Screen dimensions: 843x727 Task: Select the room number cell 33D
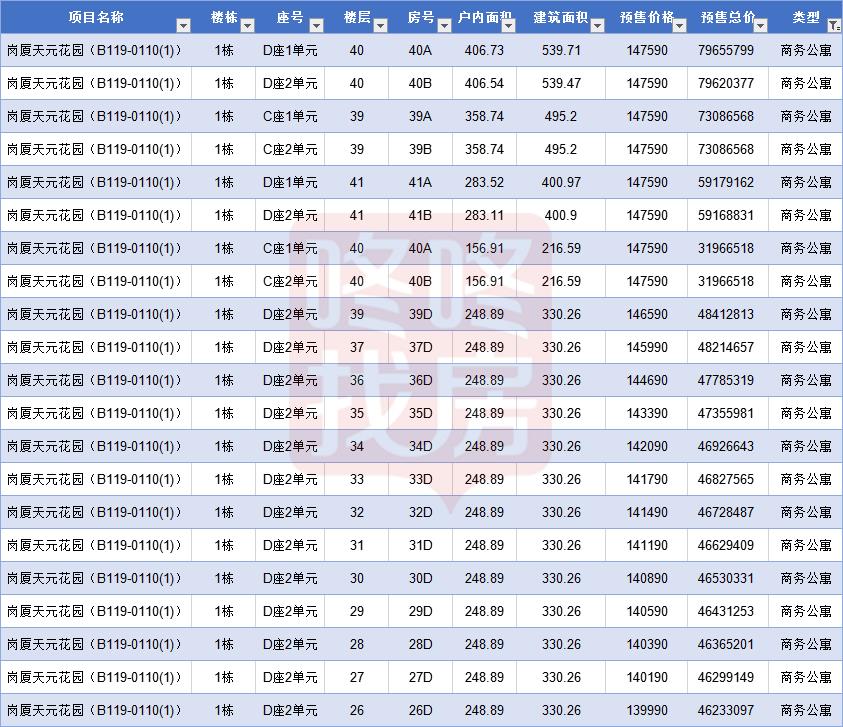coord(420,479)
